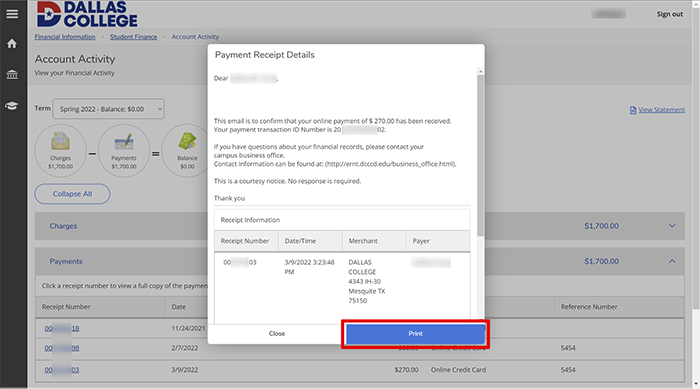Click the View Statement document icon
Screen dimensions: 700x389
633,110
